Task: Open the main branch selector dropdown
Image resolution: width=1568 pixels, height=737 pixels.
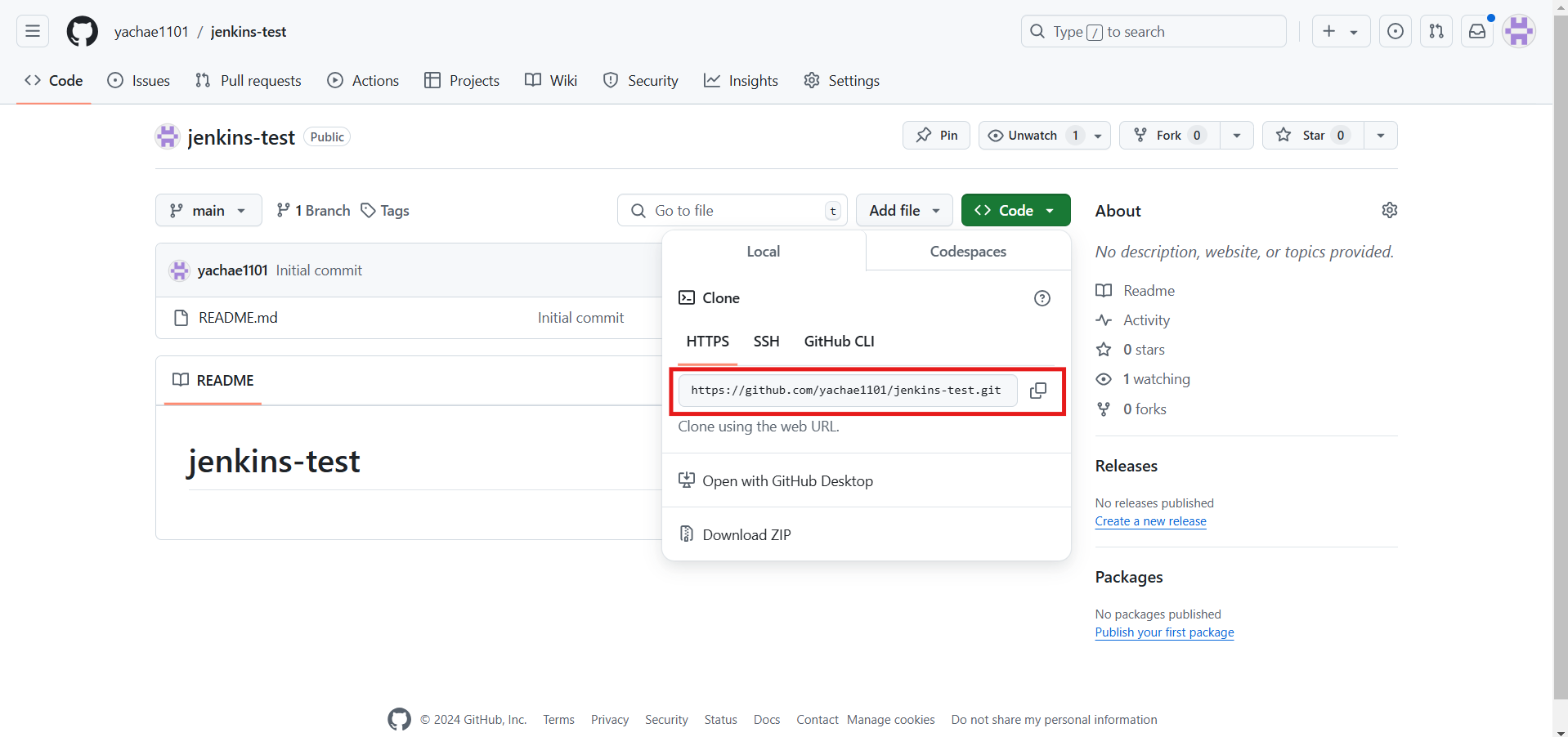Action: tap(208, 210)
